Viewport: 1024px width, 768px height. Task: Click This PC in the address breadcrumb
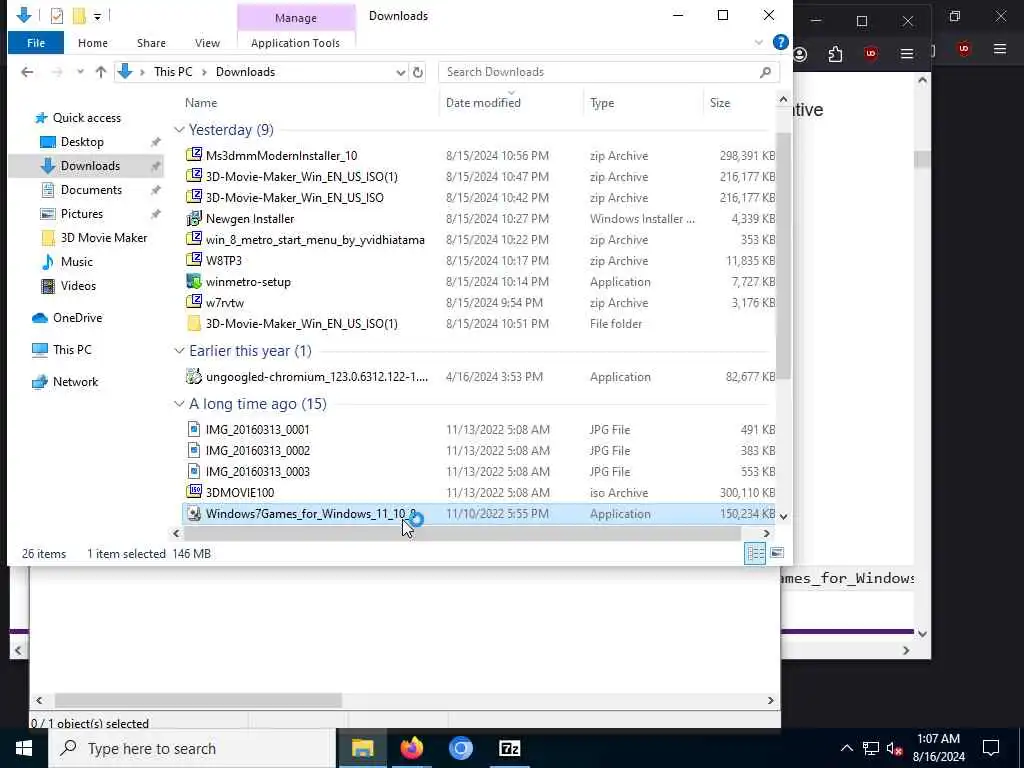tap(173, 72)
